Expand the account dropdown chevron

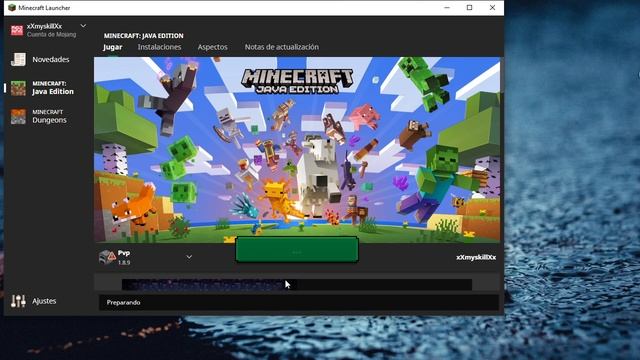83,26
